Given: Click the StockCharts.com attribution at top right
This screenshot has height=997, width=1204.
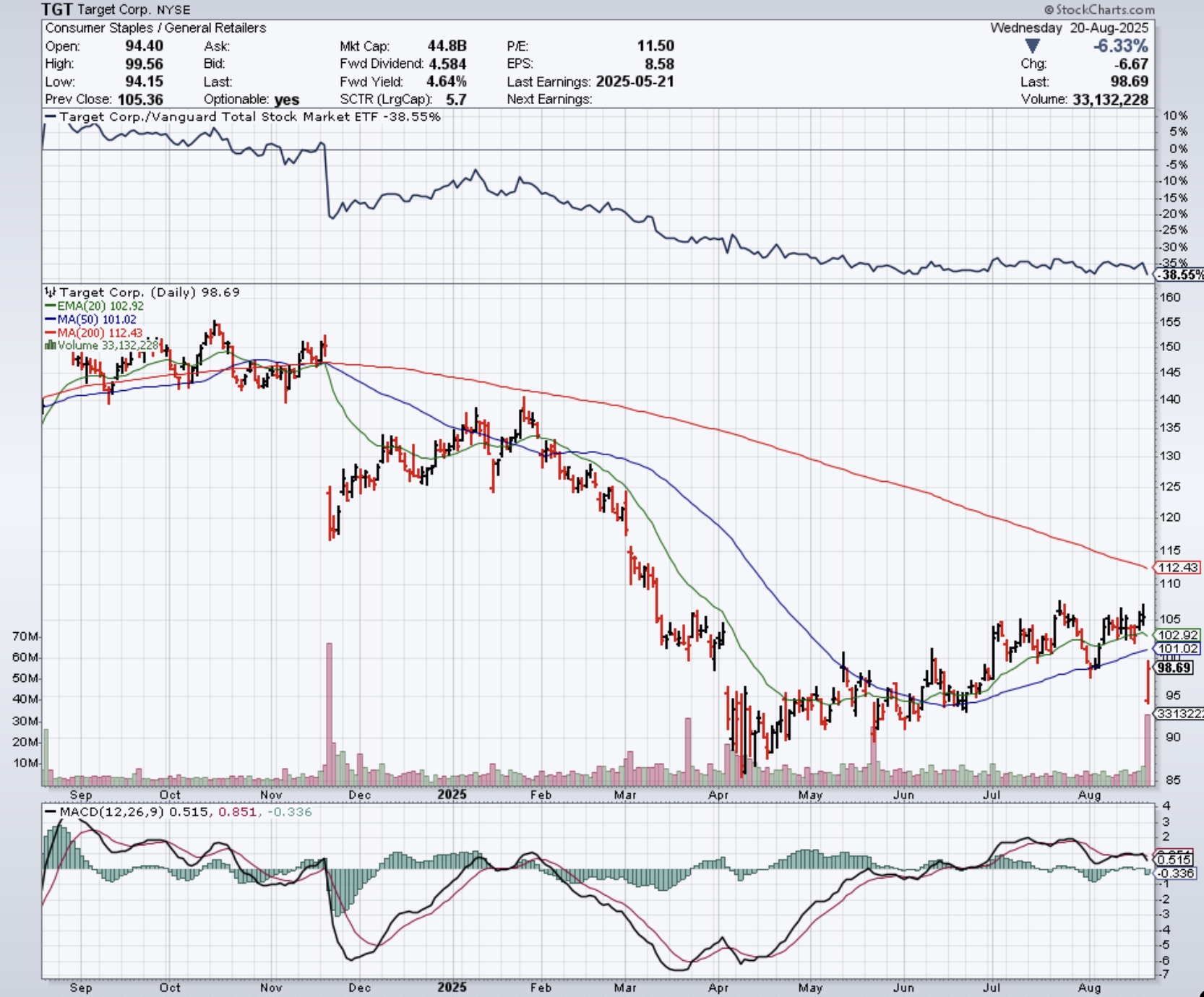Looking at the screenshot, I should point(1098,9).
